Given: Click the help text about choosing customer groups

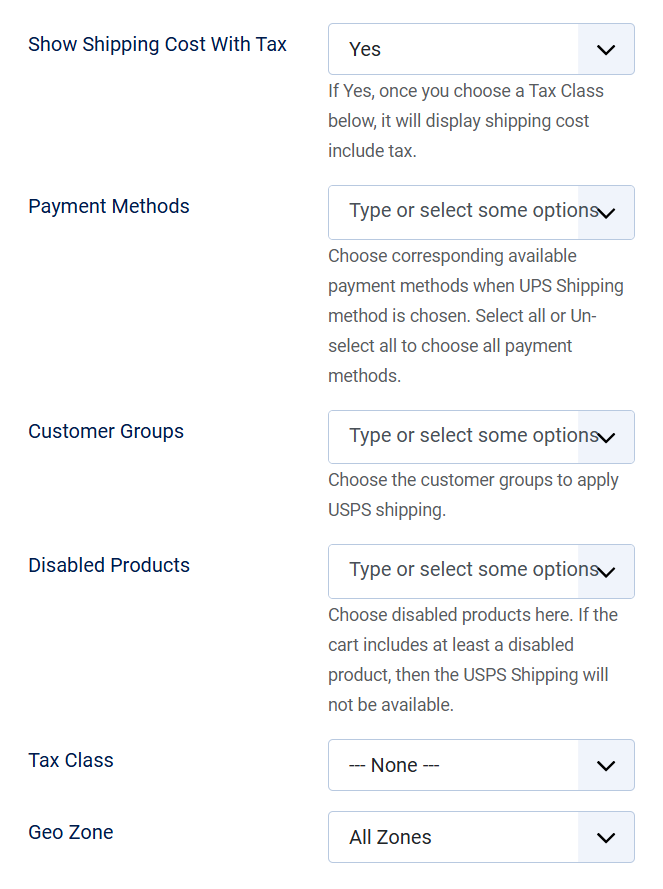Looking at the screenshot, I should coord(473,495).
